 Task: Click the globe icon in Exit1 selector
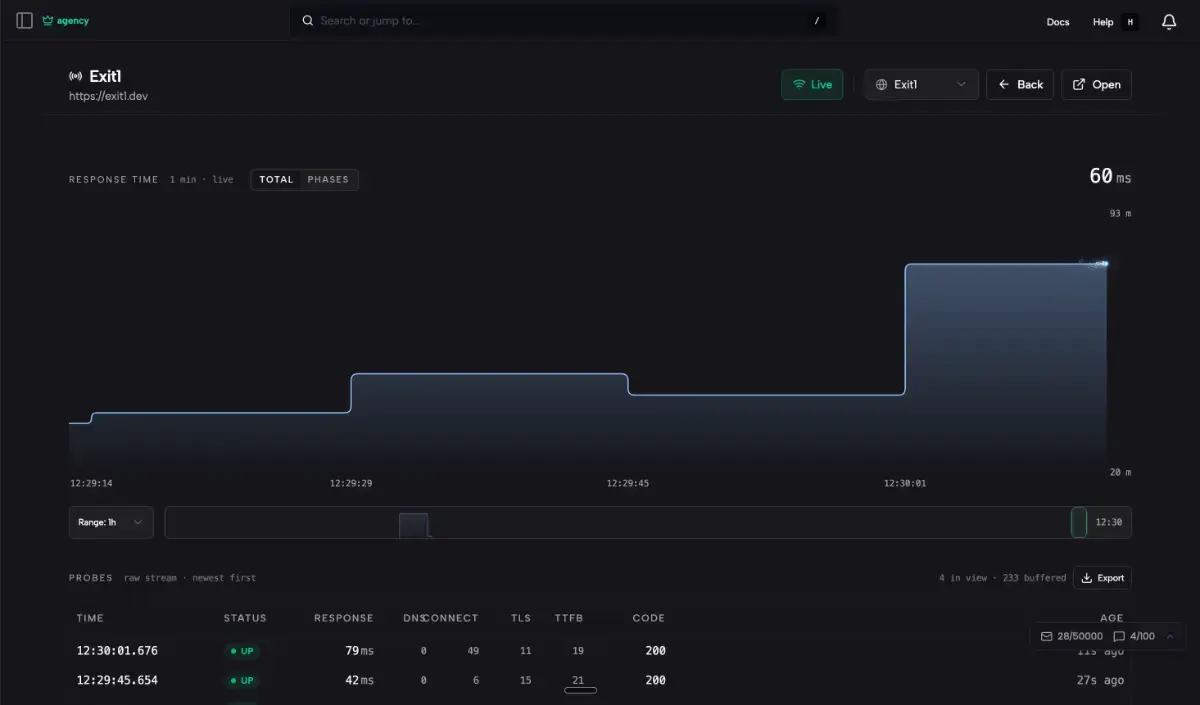[x=881, y=85]
